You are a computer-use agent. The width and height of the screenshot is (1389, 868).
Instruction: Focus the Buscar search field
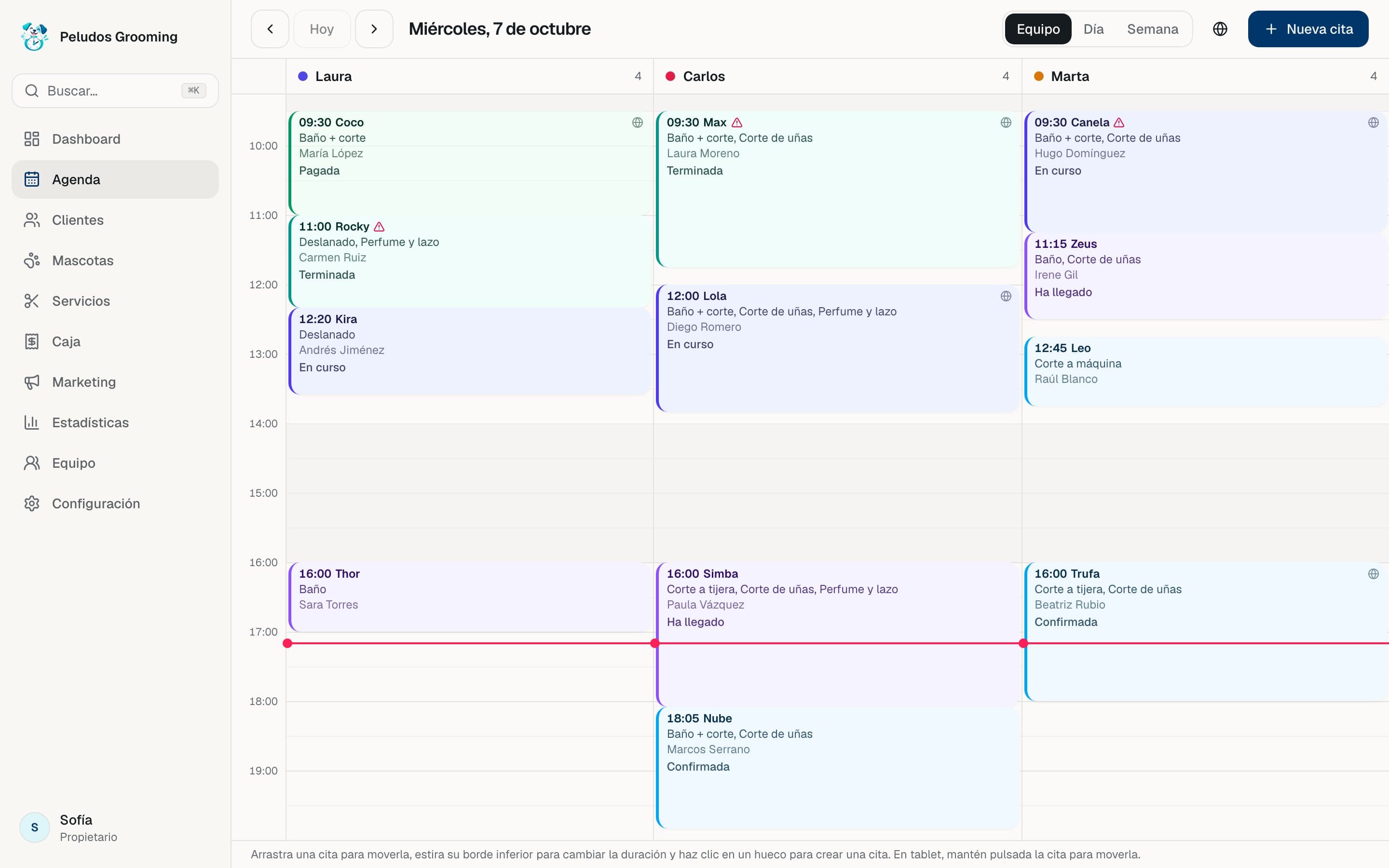pos(115,91)
